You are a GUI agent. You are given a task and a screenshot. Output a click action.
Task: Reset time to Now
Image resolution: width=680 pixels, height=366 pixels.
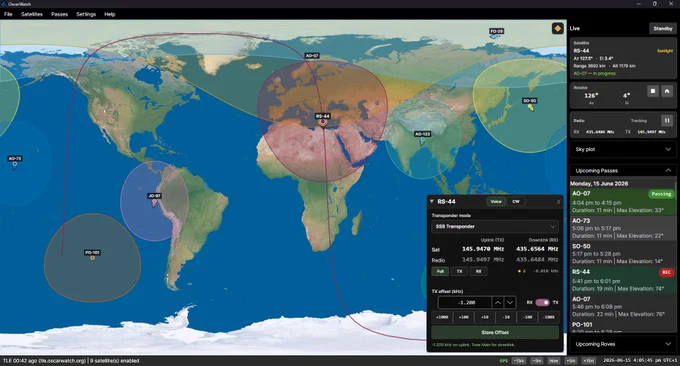pos(554,361)
